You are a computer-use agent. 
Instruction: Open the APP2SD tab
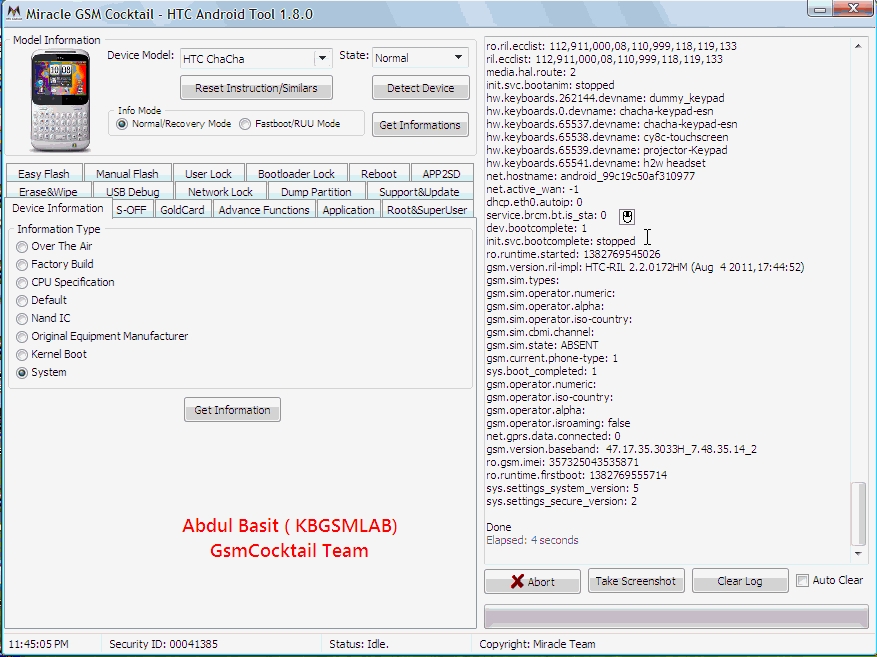(x=441, y=174)
